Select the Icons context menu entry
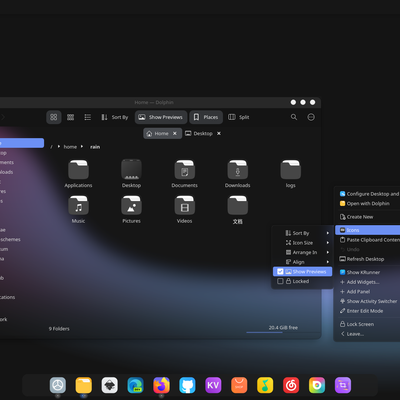 (x=367, y=230)
